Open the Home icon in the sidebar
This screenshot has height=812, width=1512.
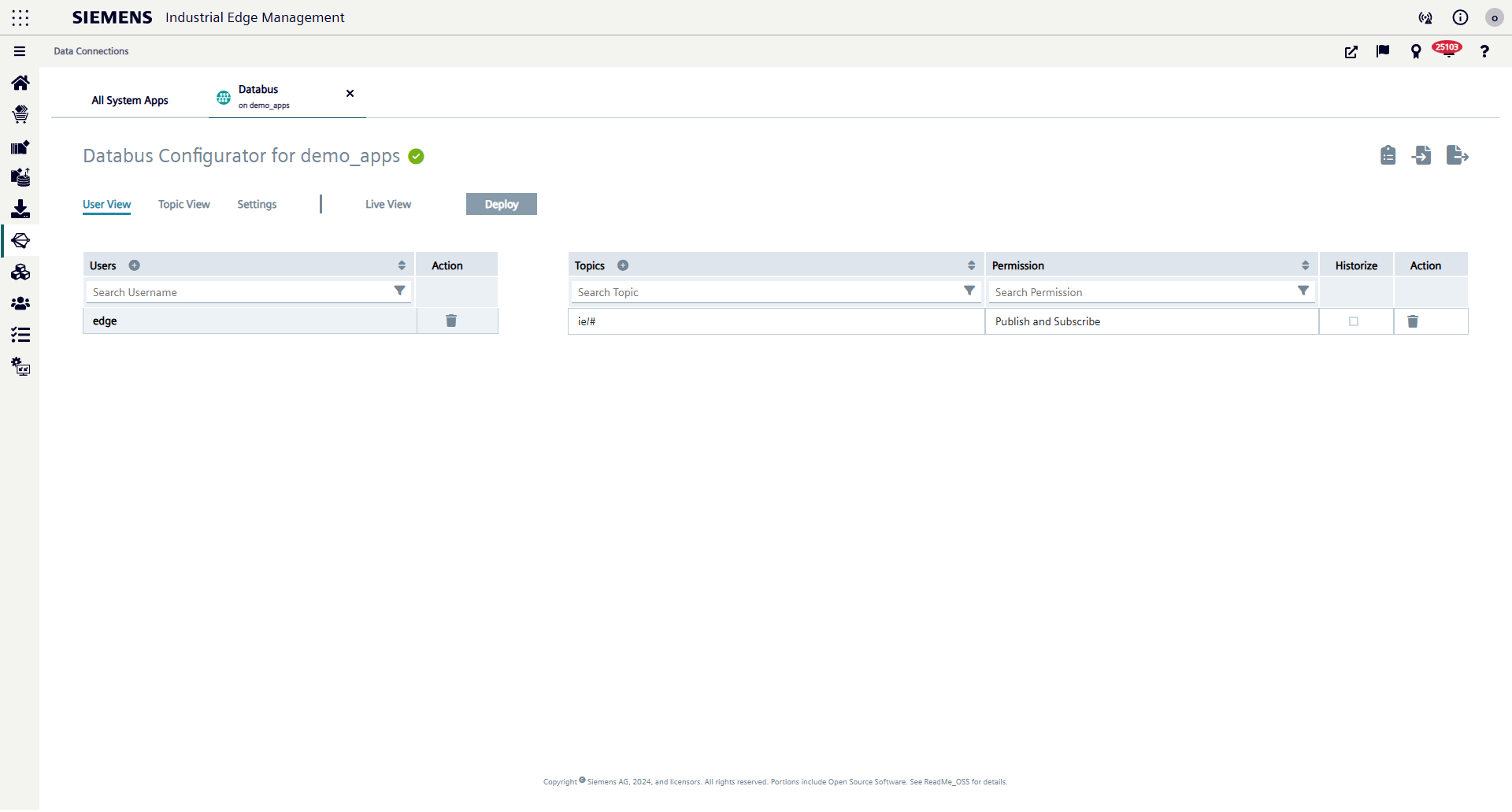coord(20,83)
